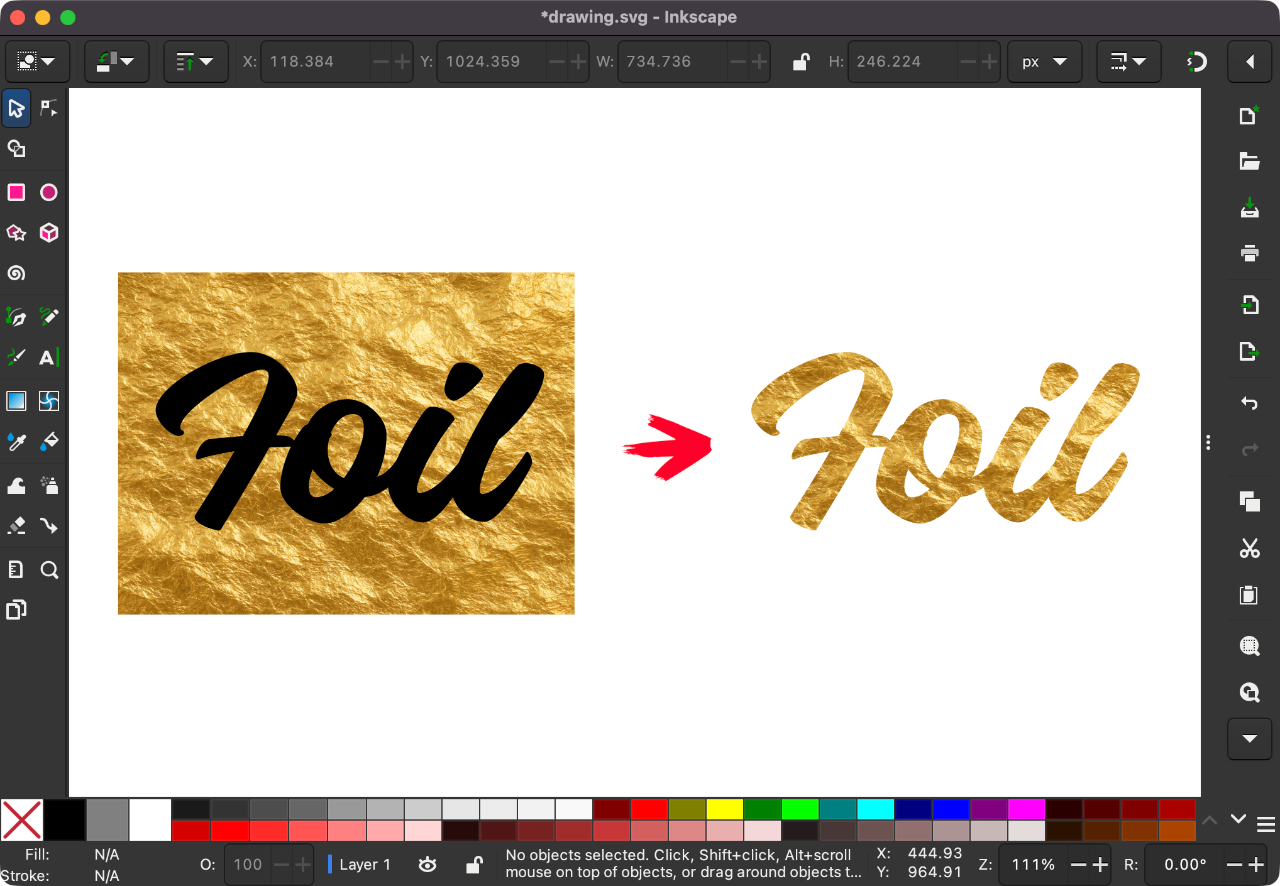Open the transform behavior dropdown

tap(1129, 62)
